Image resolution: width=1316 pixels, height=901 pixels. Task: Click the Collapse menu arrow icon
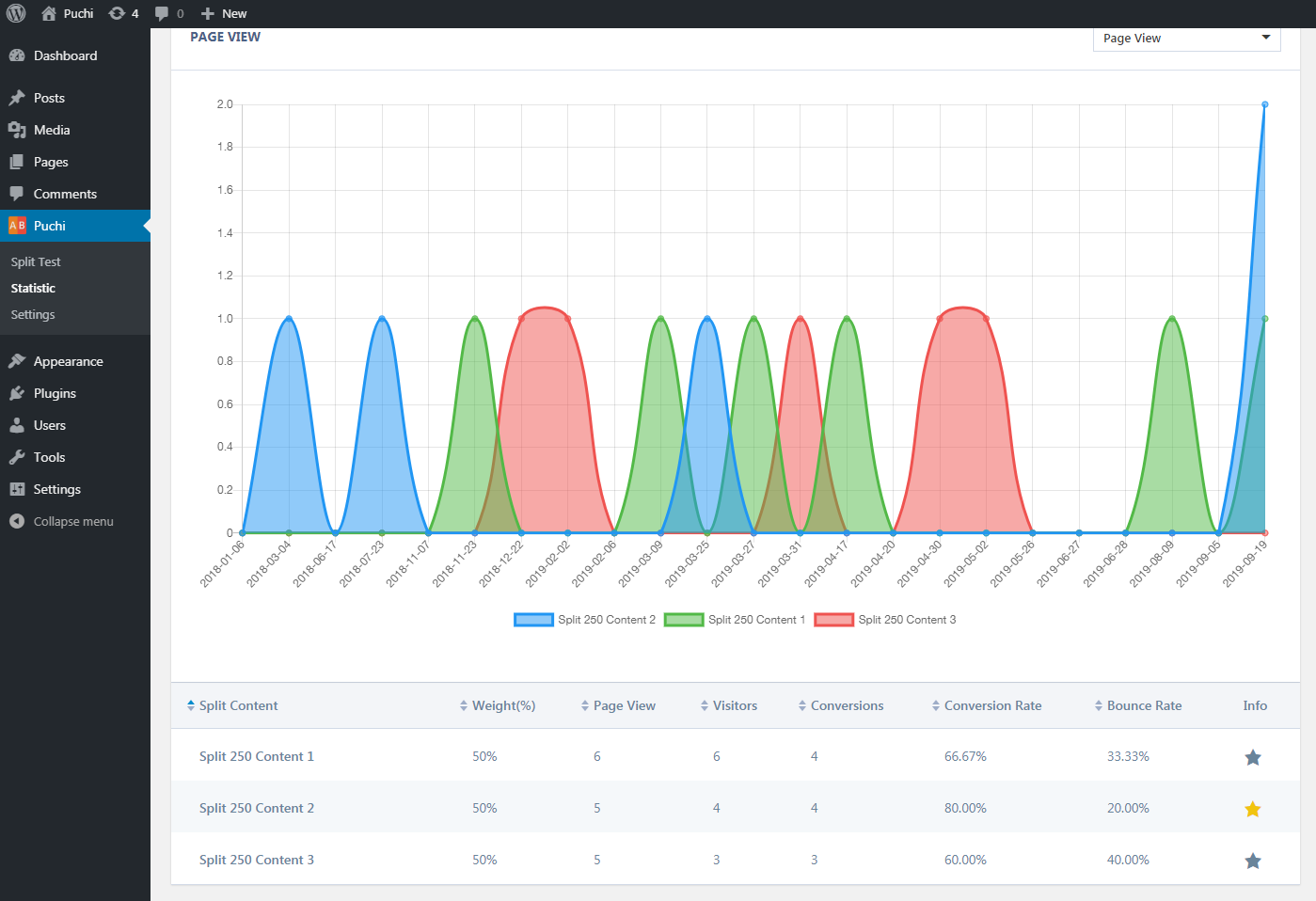17,521
